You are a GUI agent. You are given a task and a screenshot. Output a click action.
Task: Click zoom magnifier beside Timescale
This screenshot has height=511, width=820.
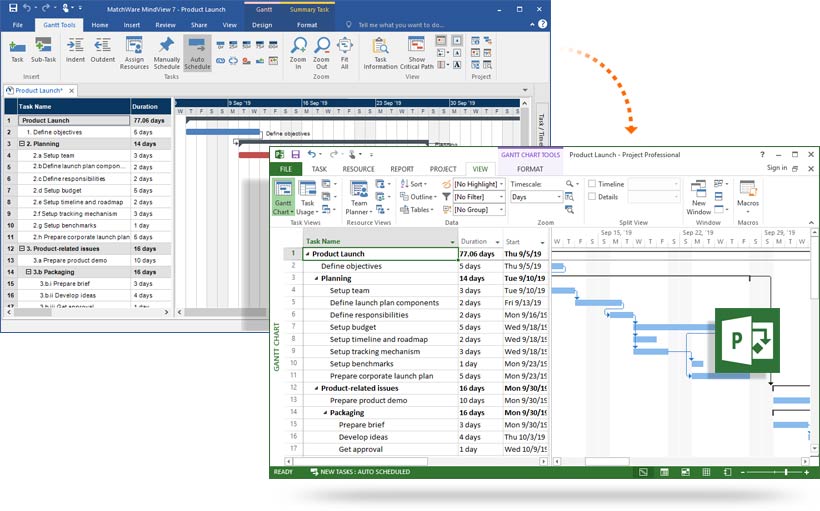(570, 184)
